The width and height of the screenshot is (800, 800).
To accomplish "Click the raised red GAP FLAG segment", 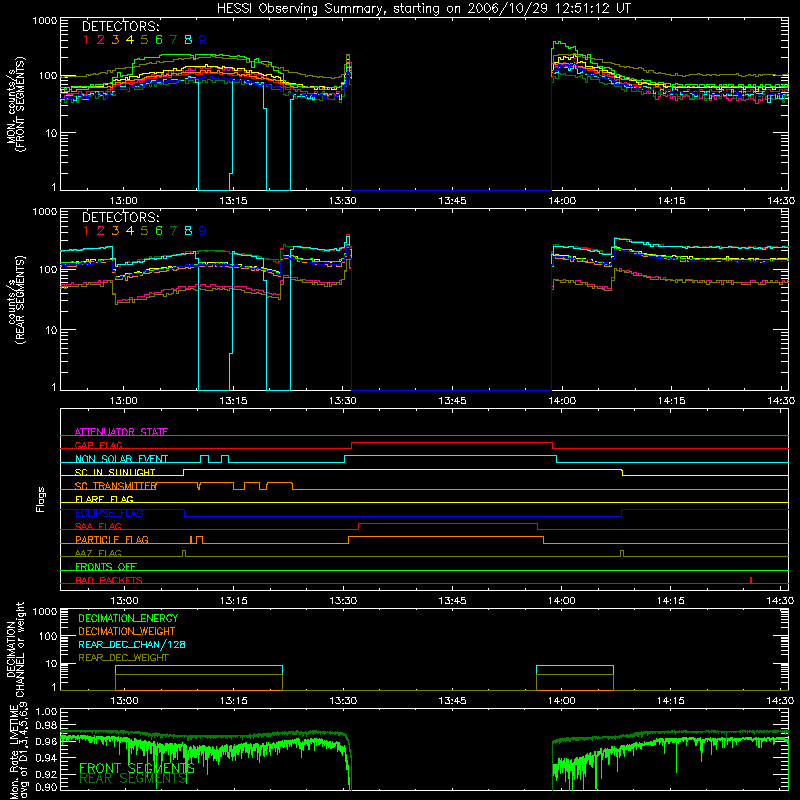I will 452,443.
